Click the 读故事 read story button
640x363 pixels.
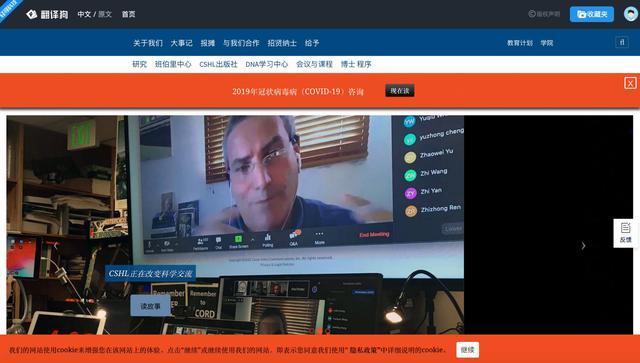tap(150, 305)
